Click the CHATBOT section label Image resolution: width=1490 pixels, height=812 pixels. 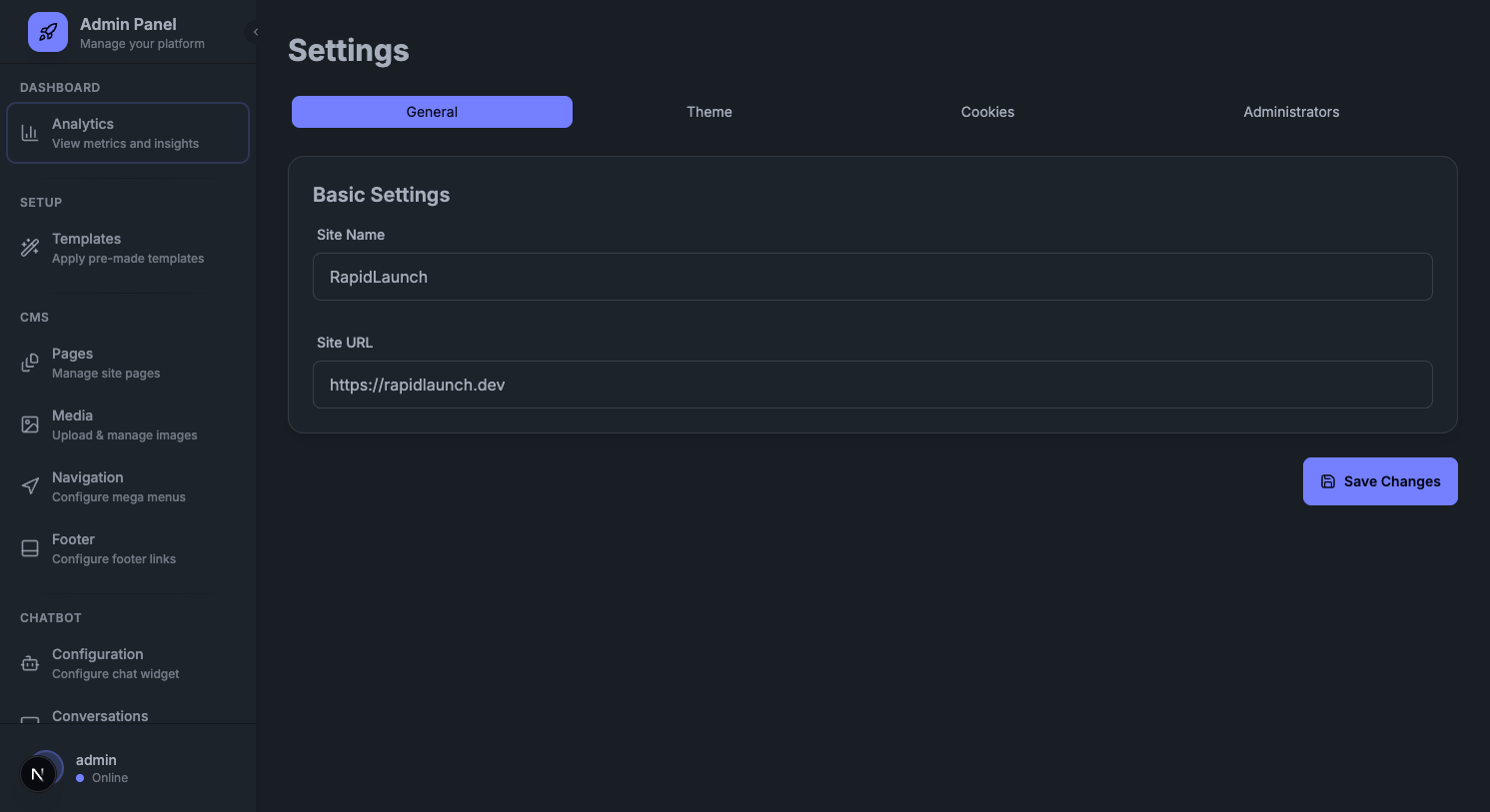tap(51, 618)
